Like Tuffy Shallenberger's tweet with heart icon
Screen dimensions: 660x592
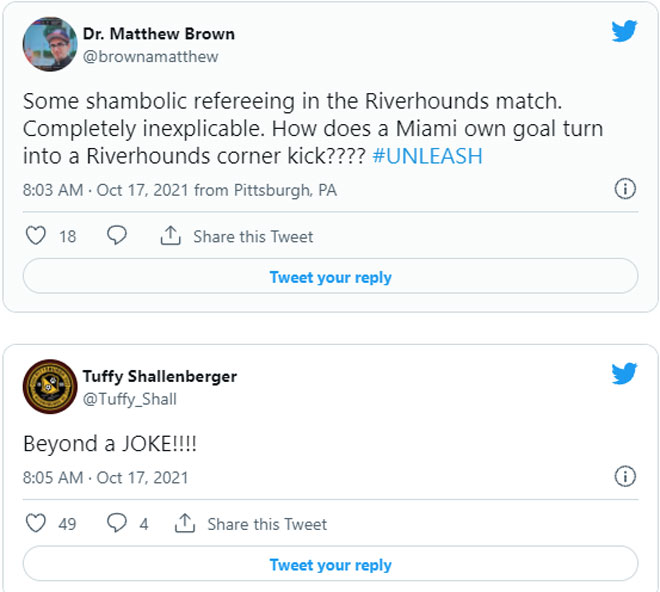coord(36,523)
